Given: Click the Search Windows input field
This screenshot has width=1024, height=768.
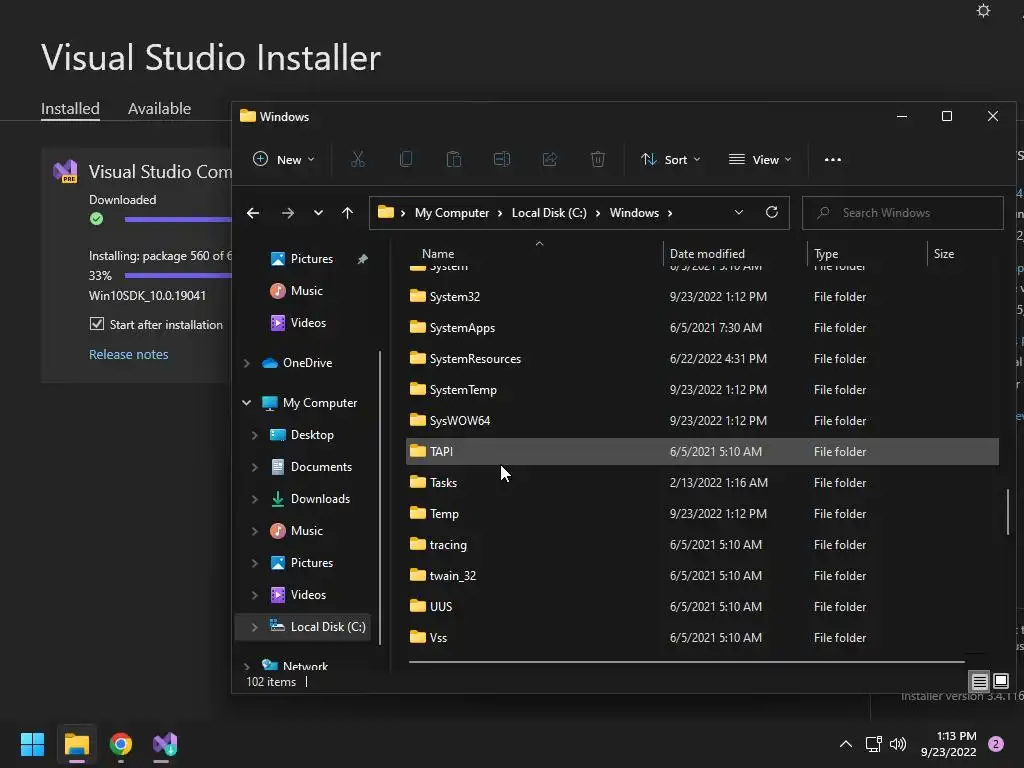Looking at the screenshot, I should click(x=903, y=213).
